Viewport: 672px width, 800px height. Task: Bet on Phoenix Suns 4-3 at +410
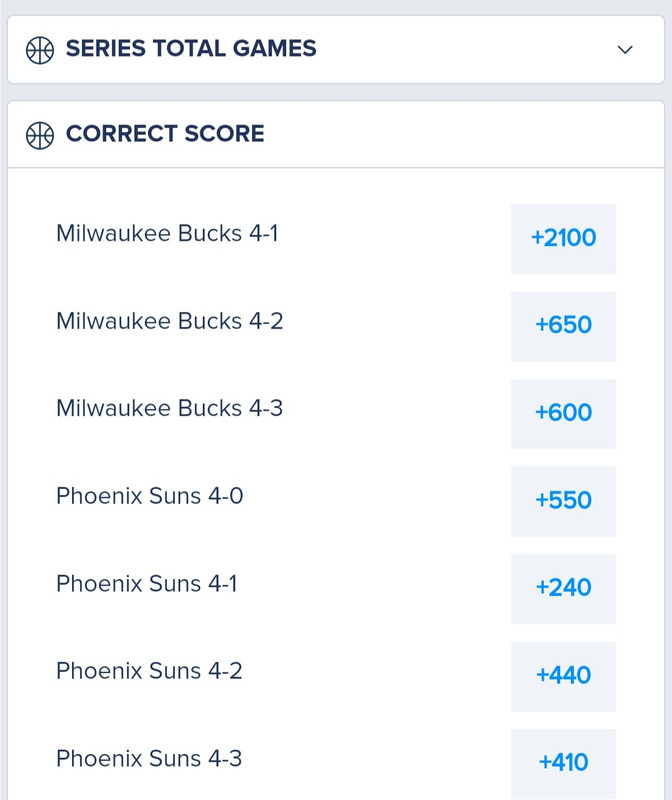click(x=563, y=764)
